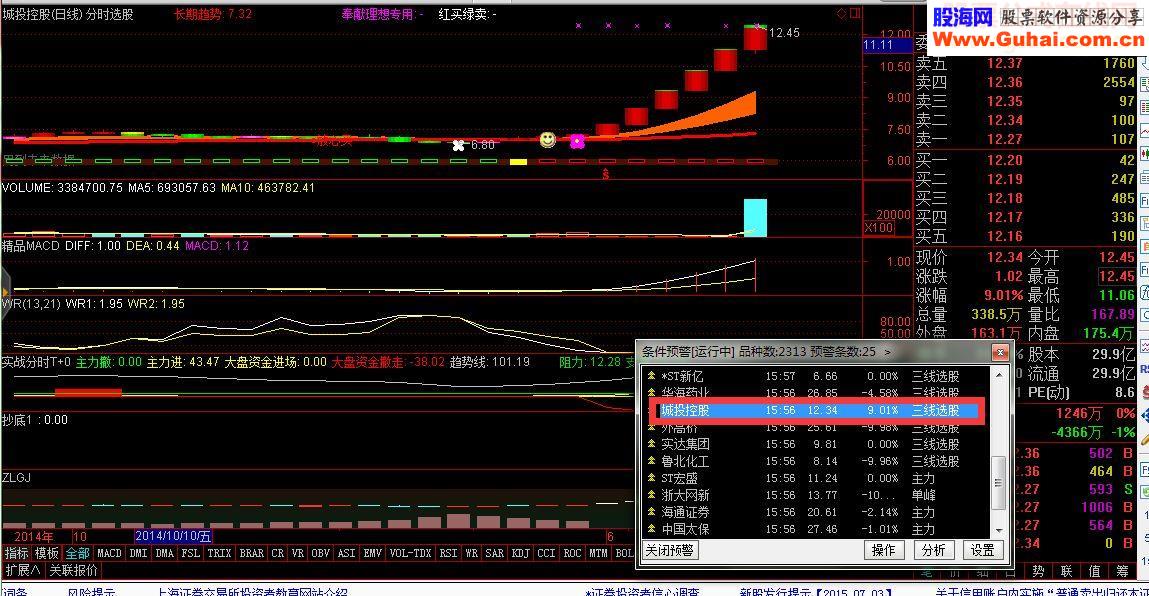Select the 势 tab in quote panel
The height and width of the screenshot is (596, 1149).
coord(1038,571)
